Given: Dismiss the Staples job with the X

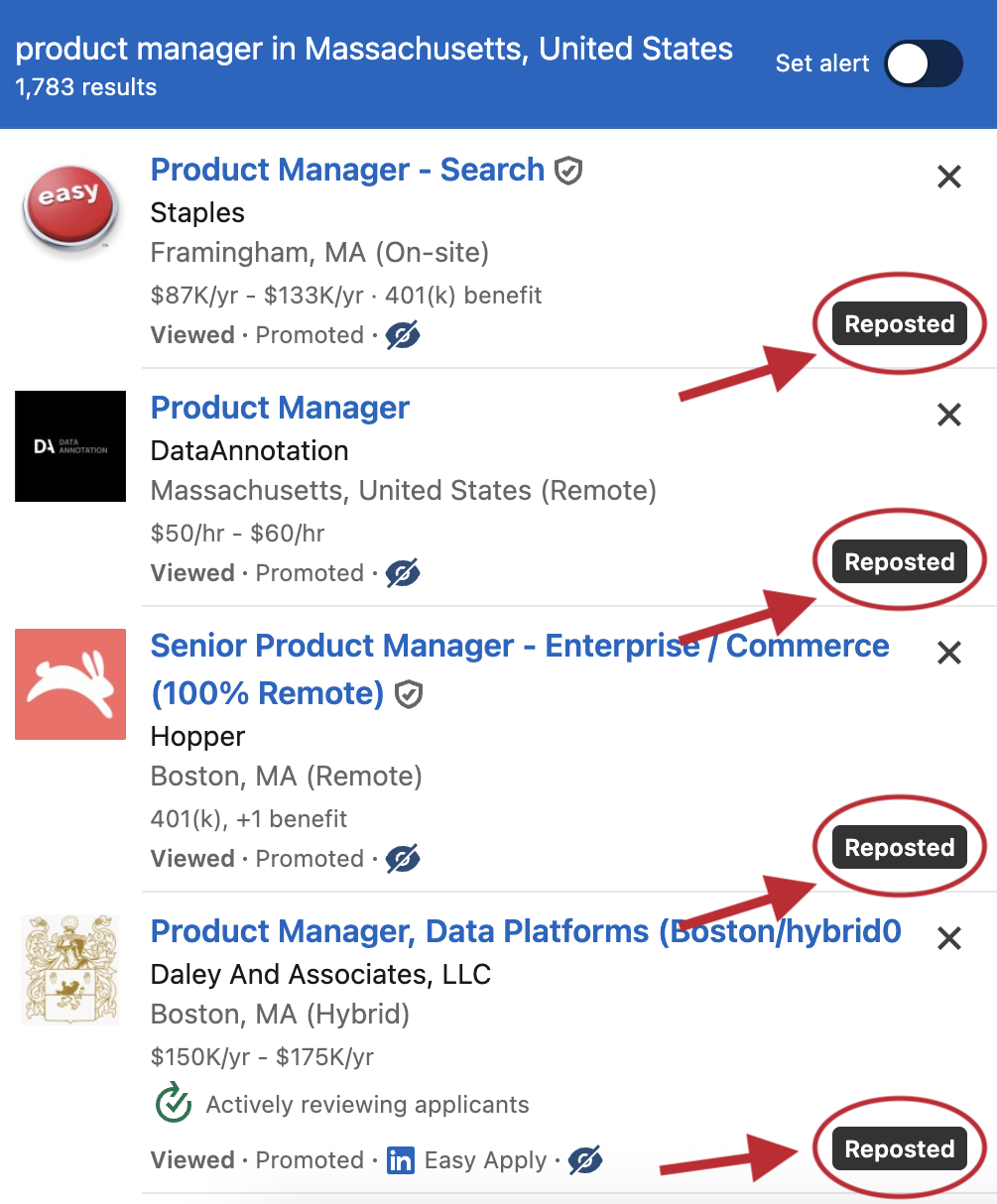Looking at the screenshot, I should [948, 177].
